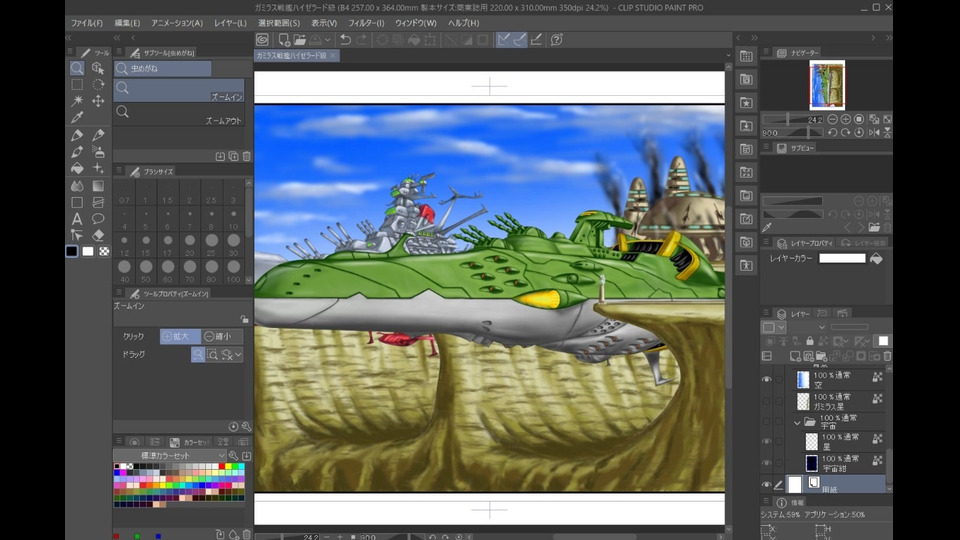Choose the Auto select magic wand tool

[77, 101]
